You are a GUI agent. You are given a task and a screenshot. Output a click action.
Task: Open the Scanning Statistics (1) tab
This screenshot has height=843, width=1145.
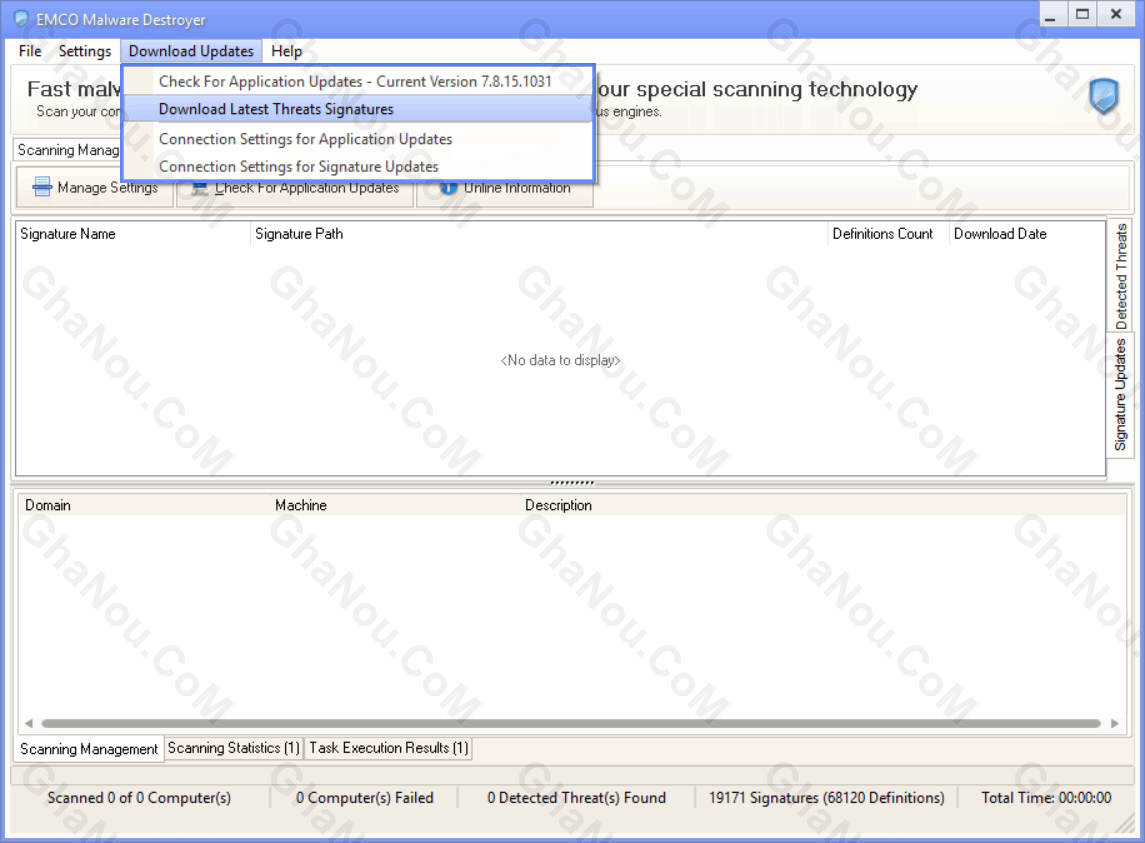click(234, 748)
